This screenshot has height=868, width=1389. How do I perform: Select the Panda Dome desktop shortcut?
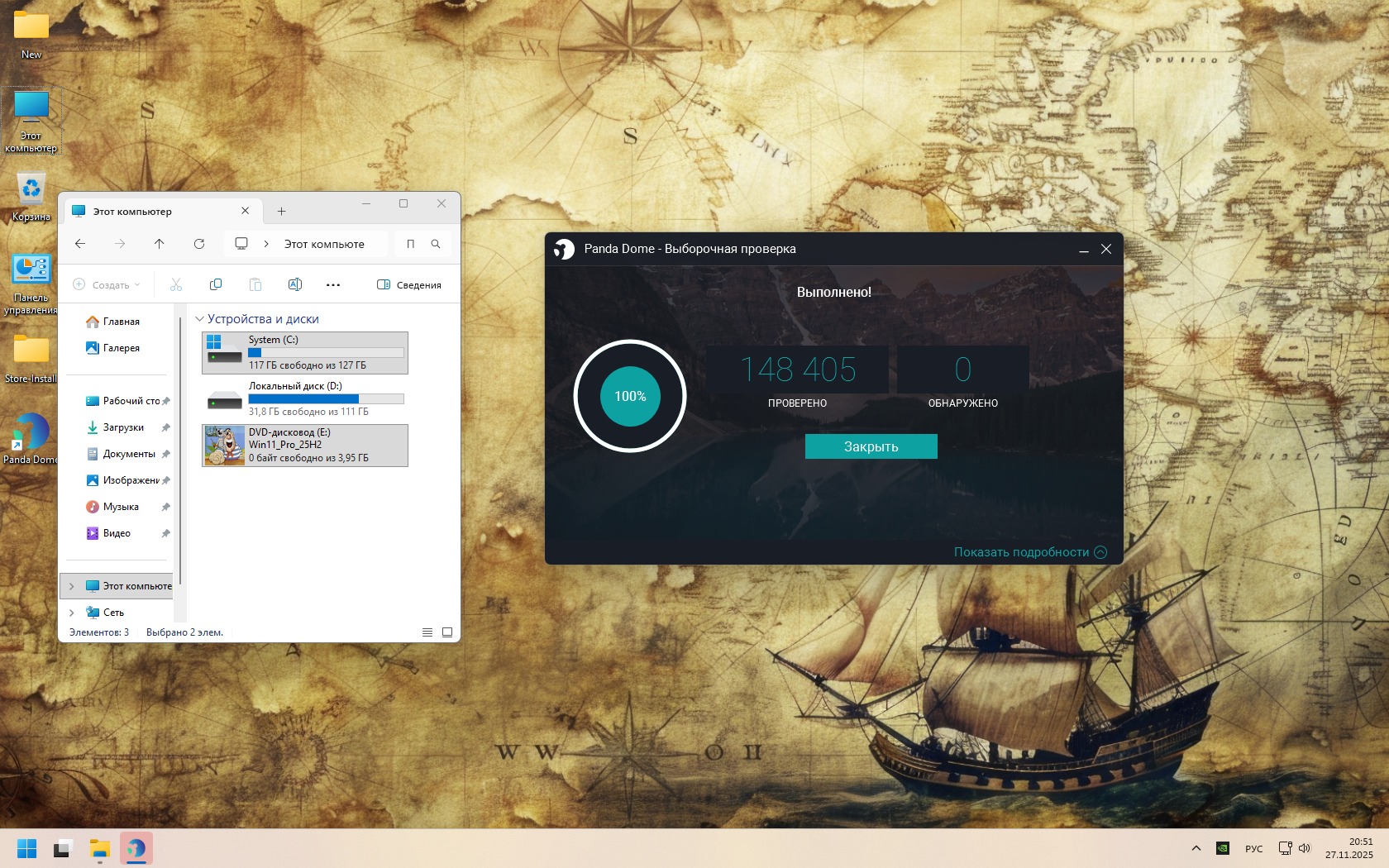coord(31,439)
